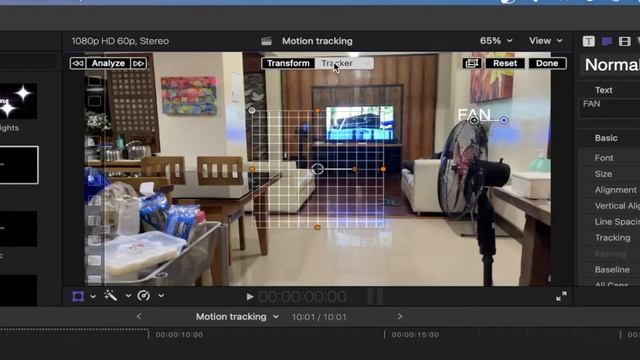
Task: Click the tracker source icon beside Reset
Action: pos(472,63)
